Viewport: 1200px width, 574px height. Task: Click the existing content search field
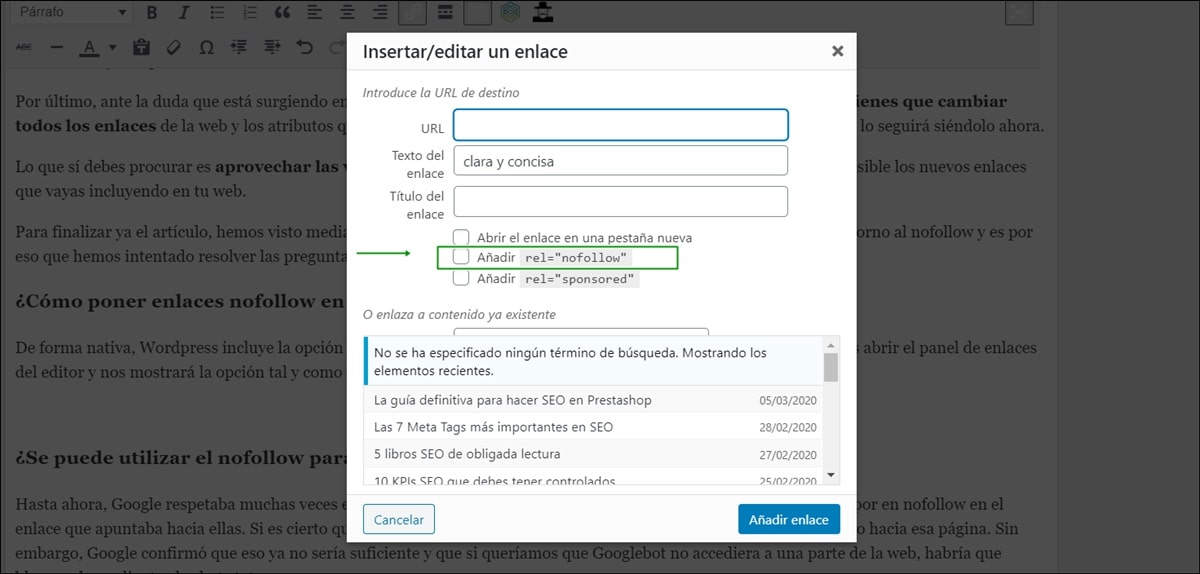pyautogui.click(x=581, y=332)
